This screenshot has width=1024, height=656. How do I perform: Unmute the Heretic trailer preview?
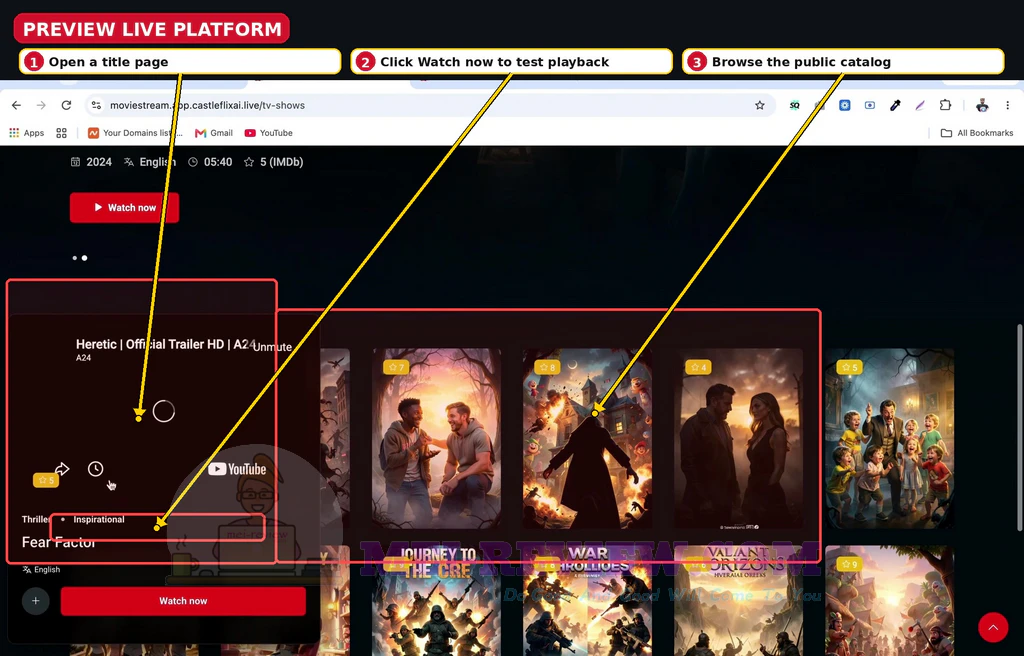coord(272,347)
